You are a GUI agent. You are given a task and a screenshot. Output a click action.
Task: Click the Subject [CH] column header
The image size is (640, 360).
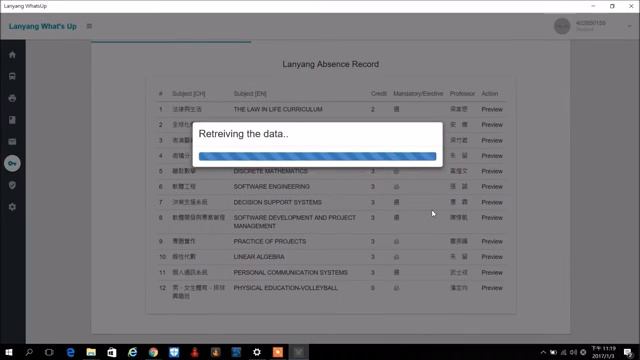coord(189,93)
